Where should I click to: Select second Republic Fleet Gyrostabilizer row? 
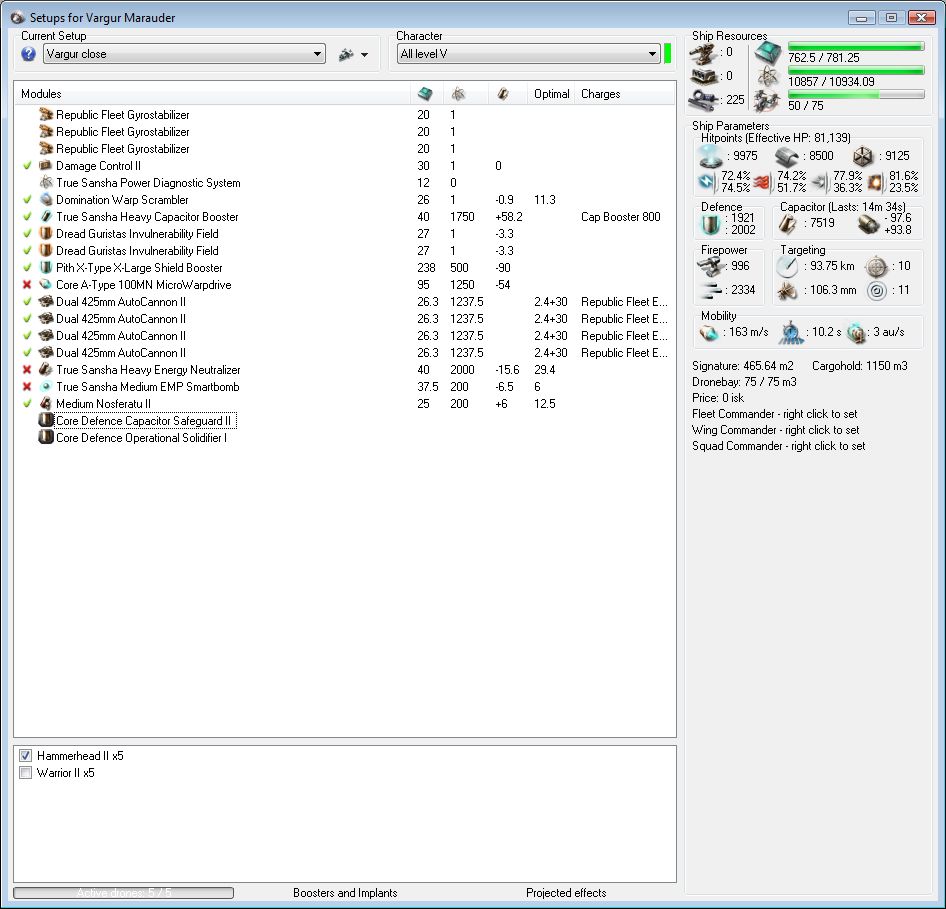coord(345,131)
